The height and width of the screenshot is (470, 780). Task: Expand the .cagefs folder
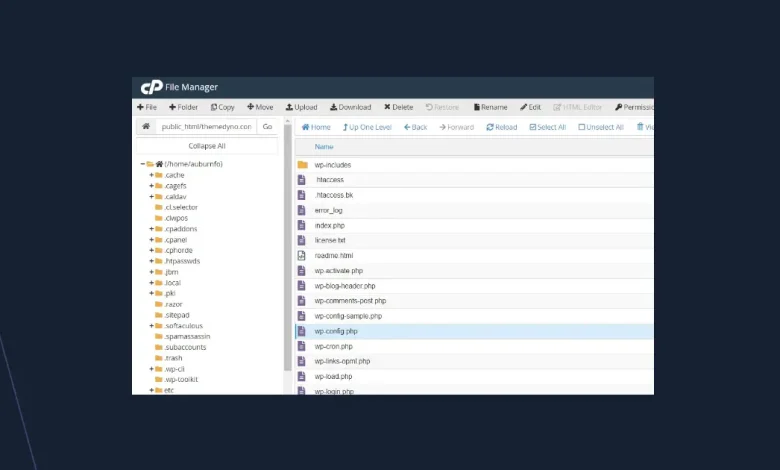pos(151,186)
